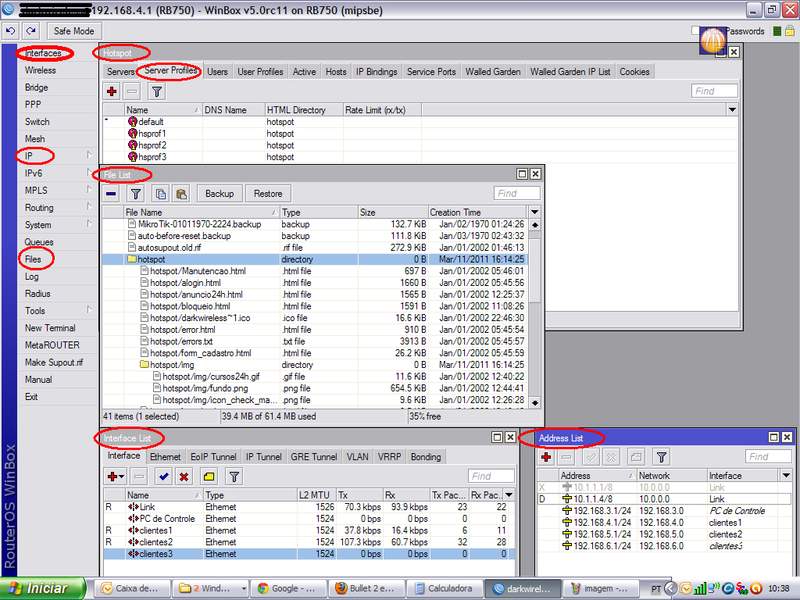Open filter in Hotspot toolbar
The height and width of the screenshot is (600, 800).
[157, 92]
